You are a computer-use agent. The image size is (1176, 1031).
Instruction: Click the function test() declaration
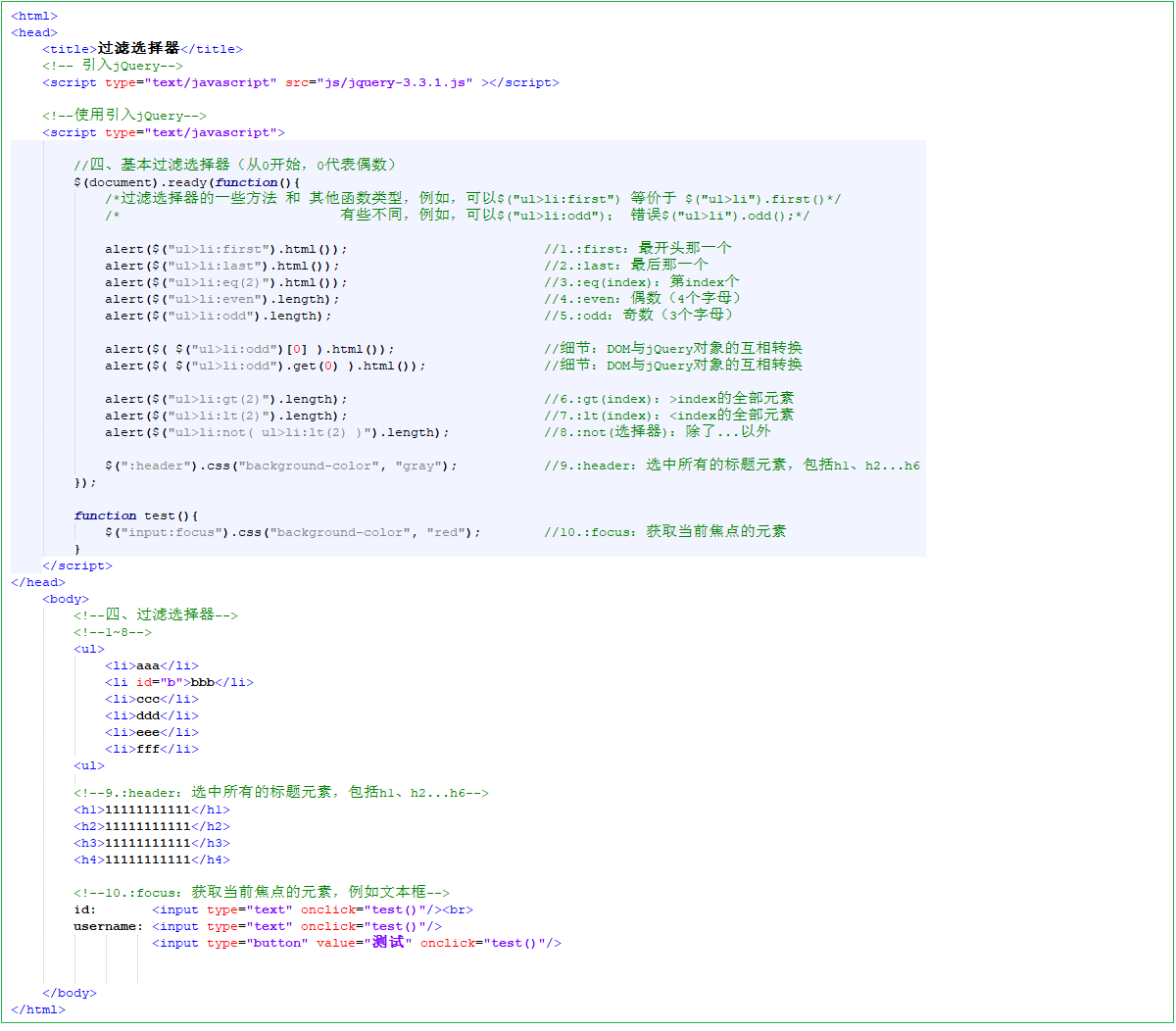coord(136,515)
